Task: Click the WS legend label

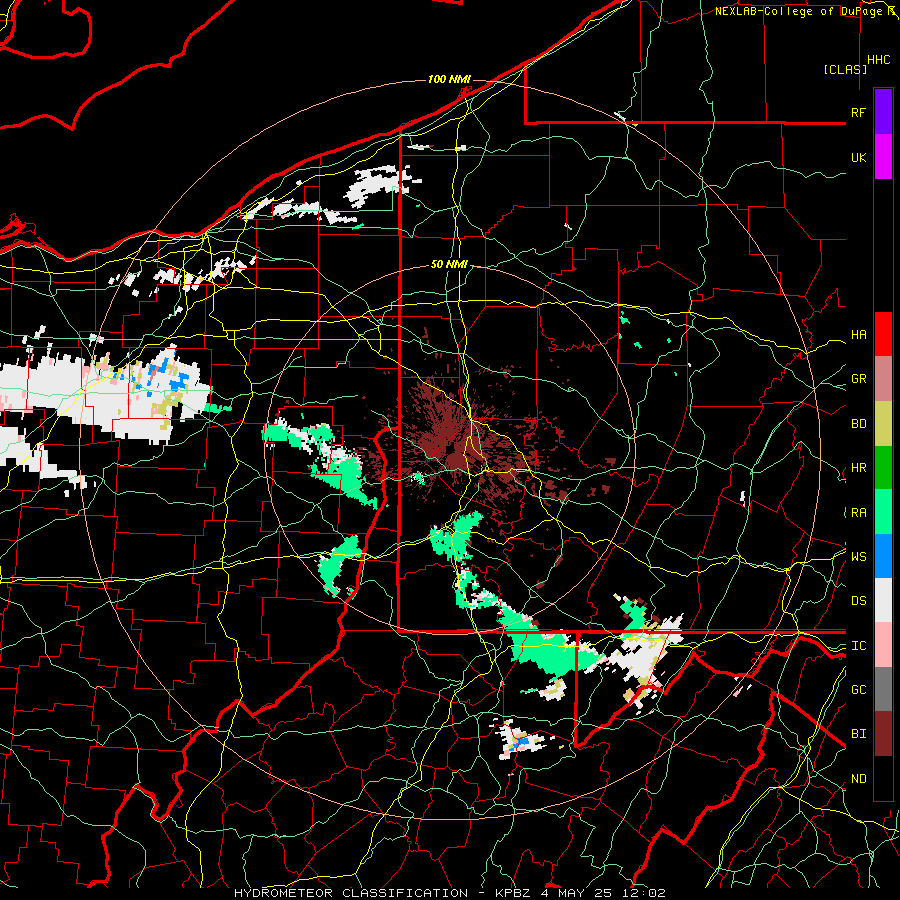Action: coord(858,557)
